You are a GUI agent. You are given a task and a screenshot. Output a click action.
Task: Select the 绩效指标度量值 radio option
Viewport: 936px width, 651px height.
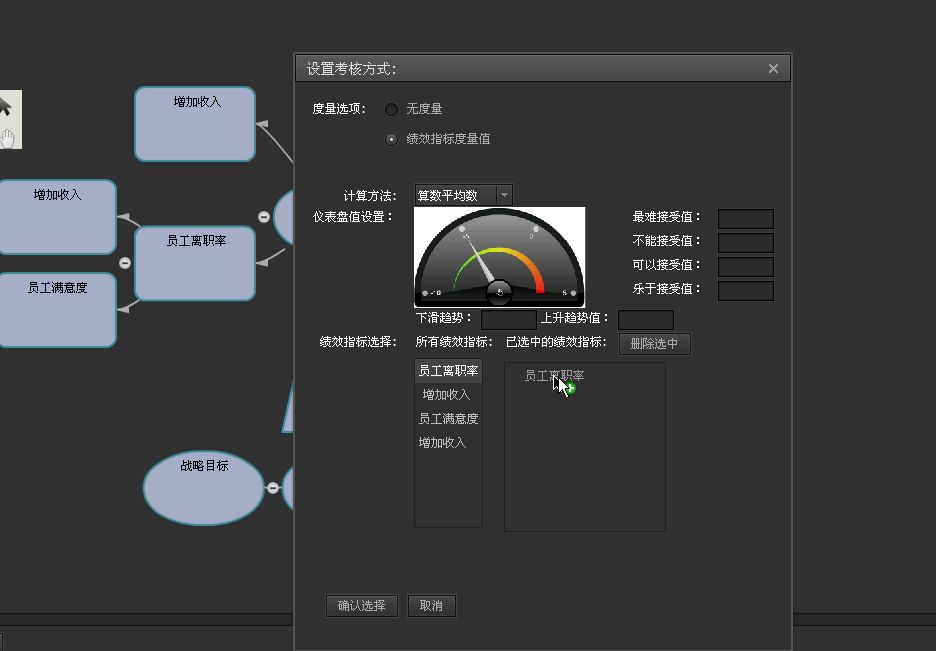tap(392, 139)
